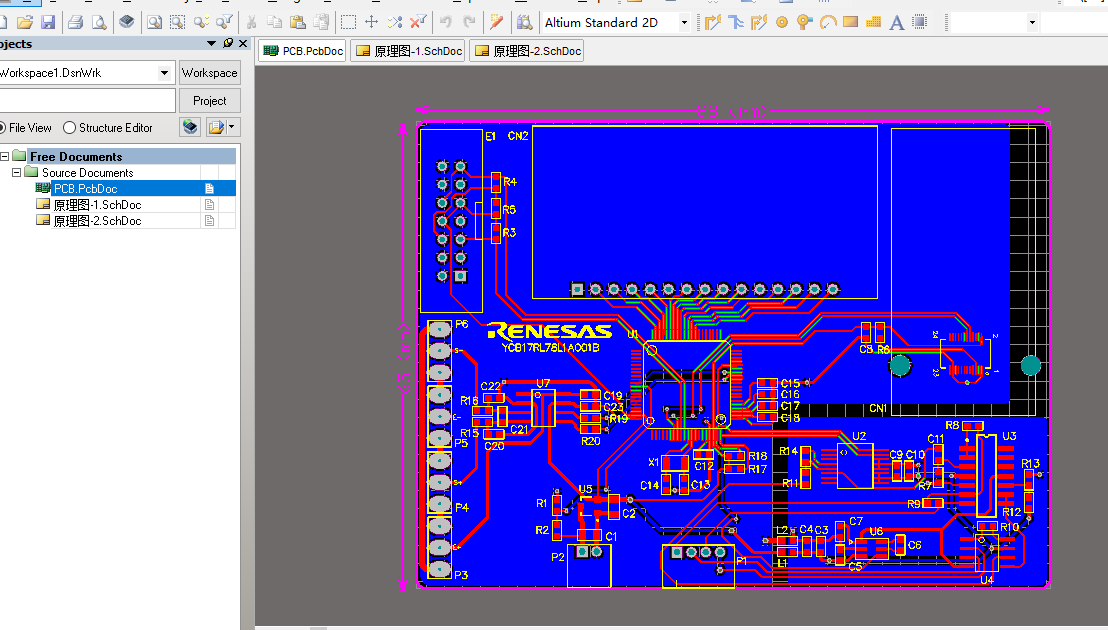Click the cross probe icon
The width and height of the screenshot is (1108, 630).
[497, 23]
